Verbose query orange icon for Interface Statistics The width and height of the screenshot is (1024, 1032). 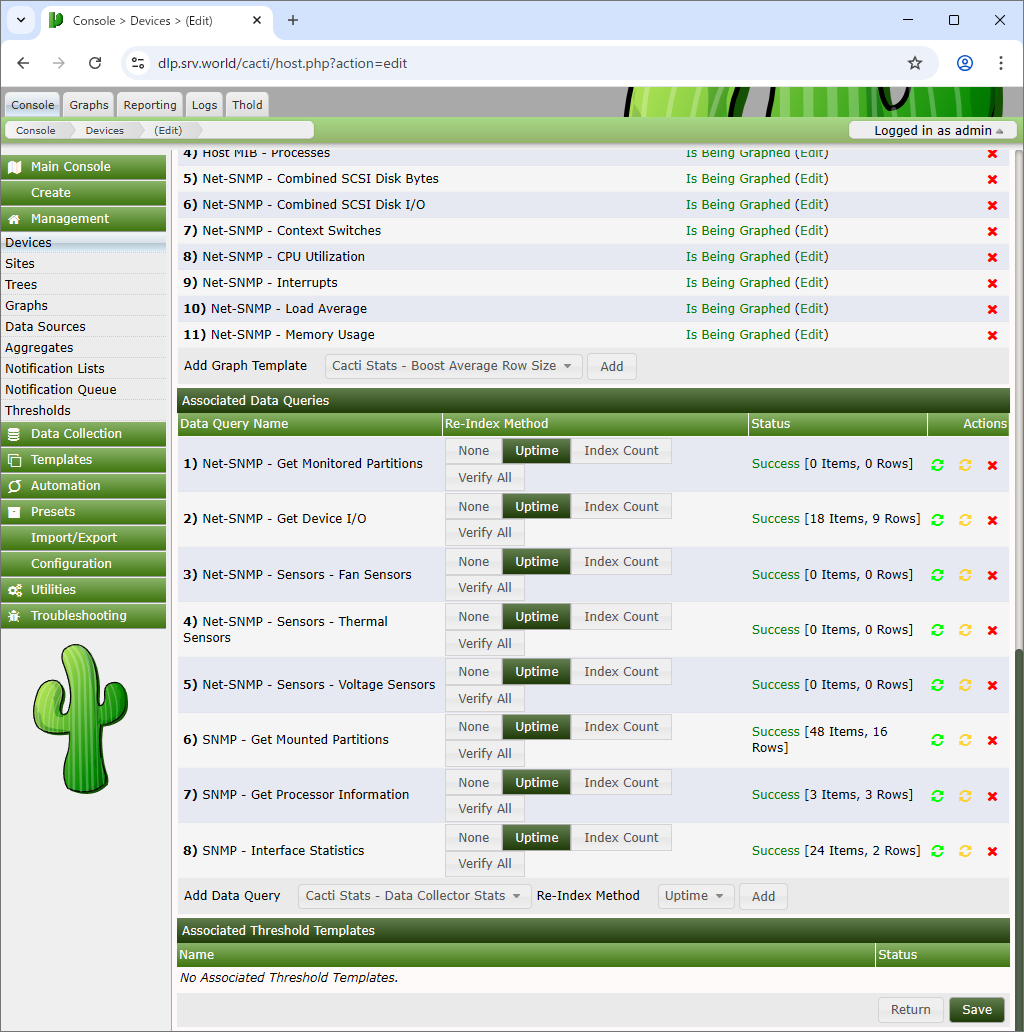[x=965, y=851]
